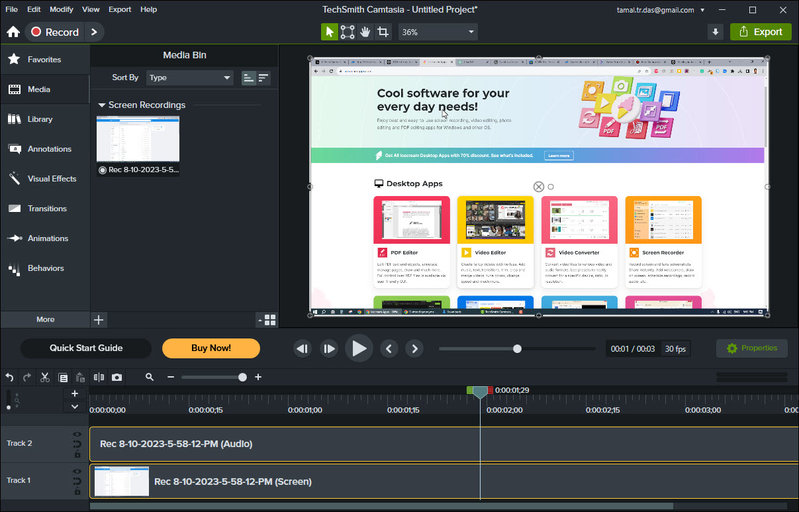The width and height of the screenshot is (799, 512).
Task: Zoom in the timeline with plus
Action: [x=258, y=378]
